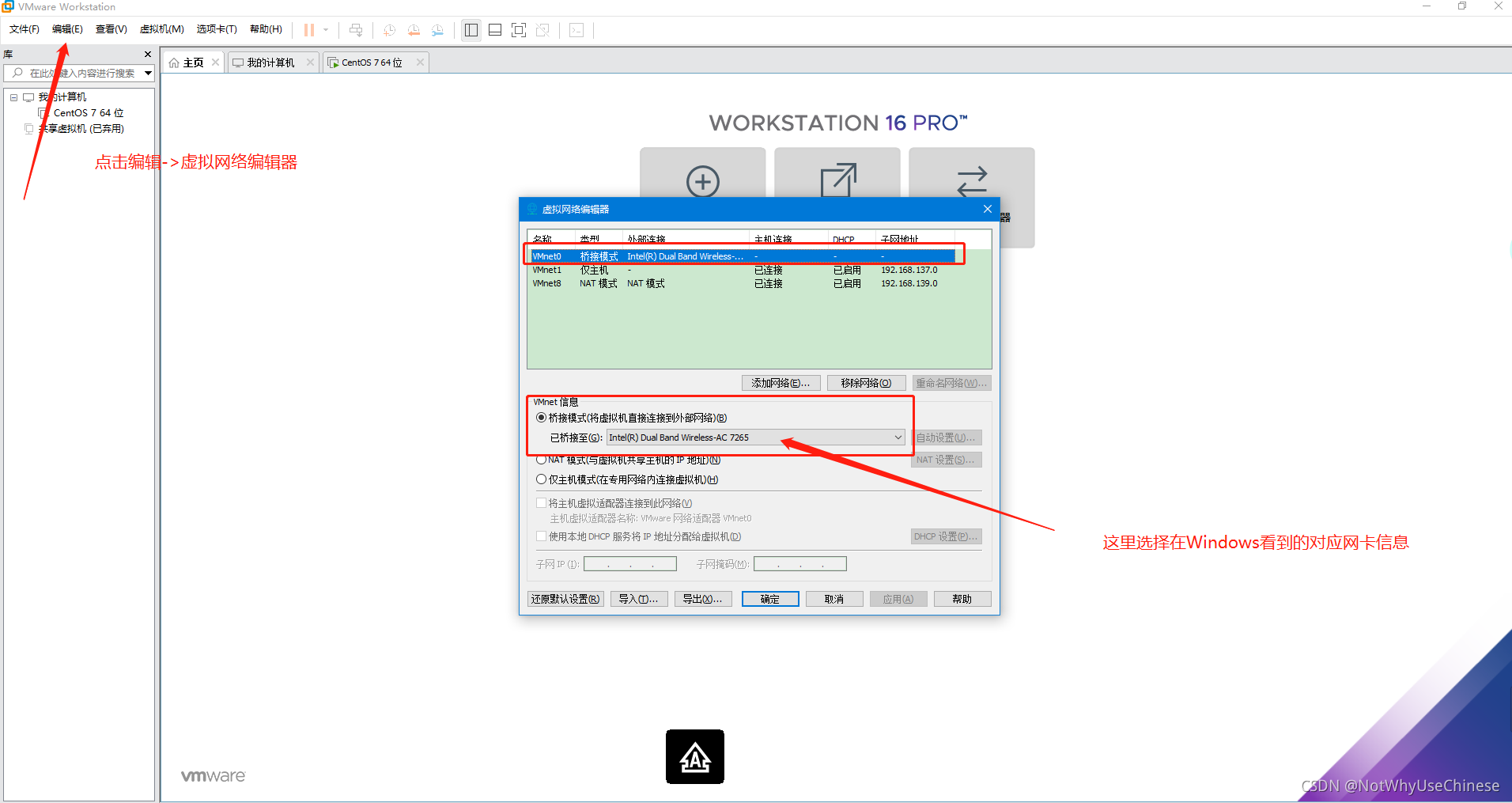Click the take snapshot clock icon
This screenshot has width=1512, height=803.
point(389,30)
